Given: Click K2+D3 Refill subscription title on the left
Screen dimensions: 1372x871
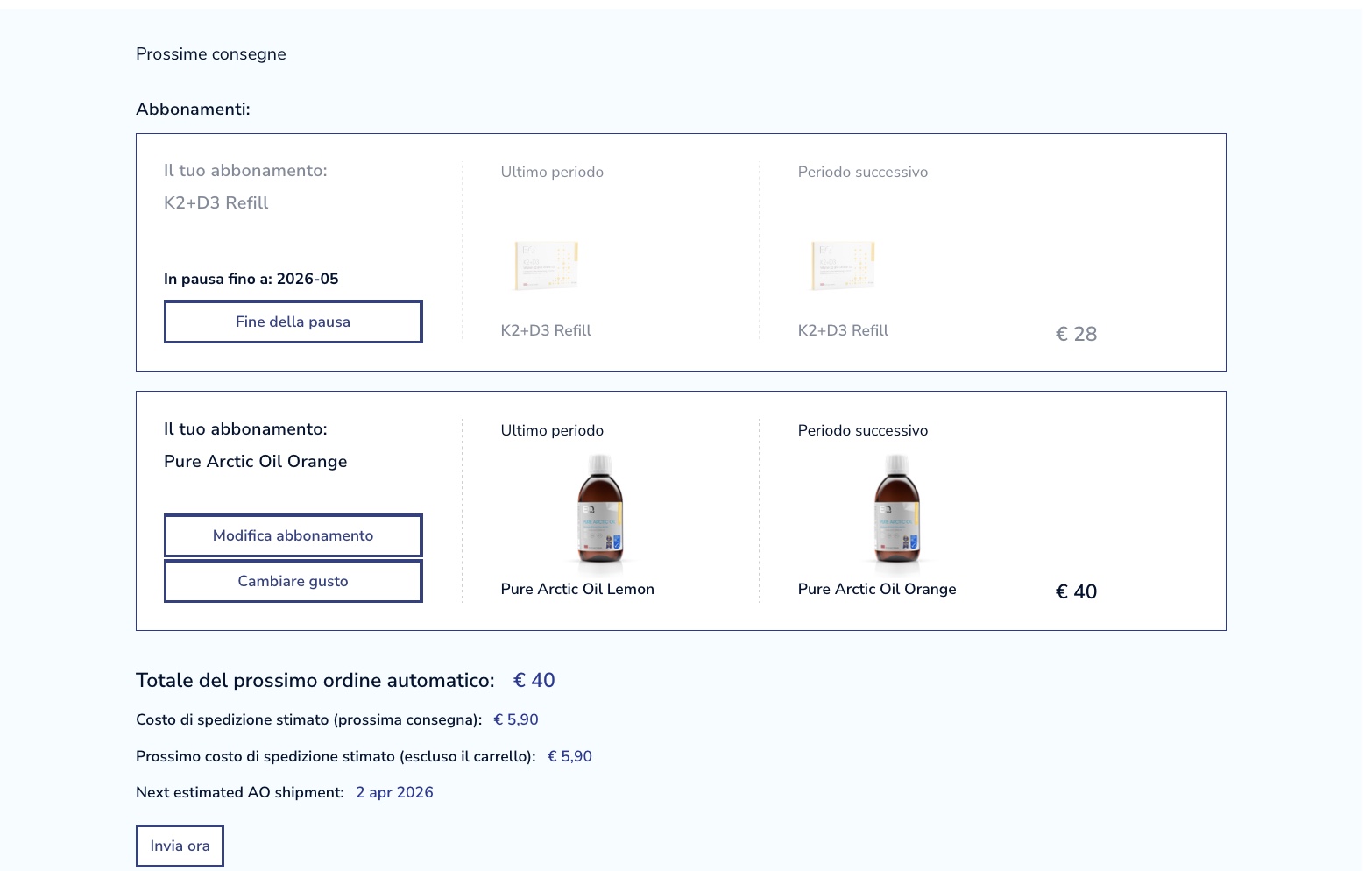Looking at the screenshot, I should pos(216,203).
